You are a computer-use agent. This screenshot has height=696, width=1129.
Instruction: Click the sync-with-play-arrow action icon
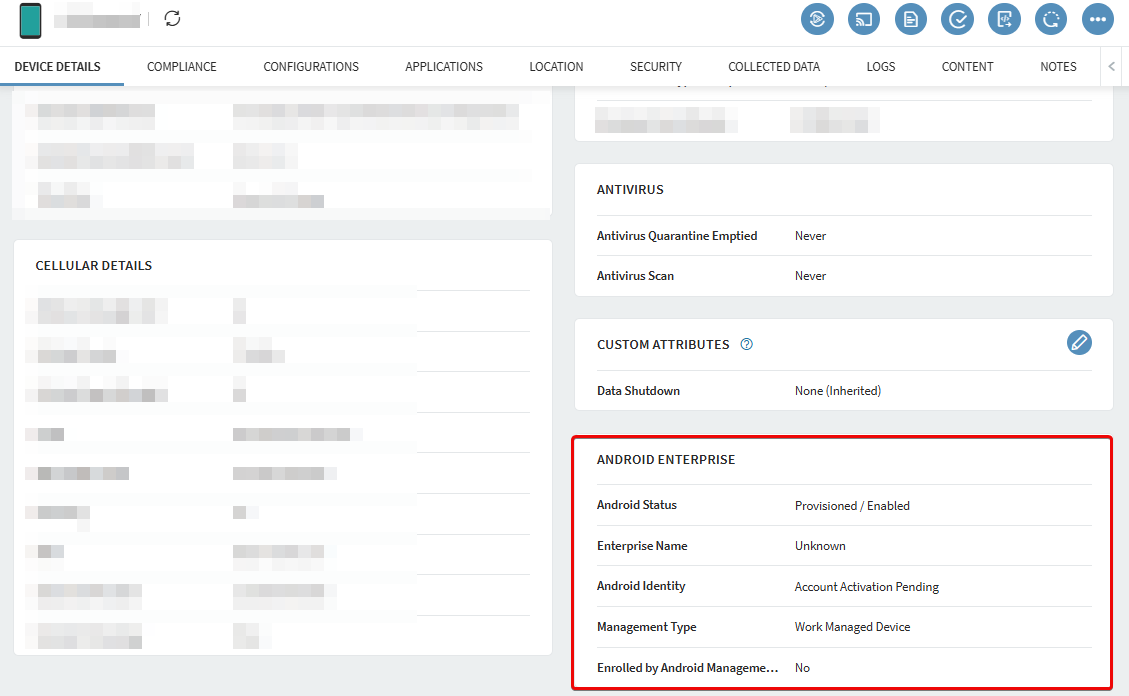tap(817, 19)
